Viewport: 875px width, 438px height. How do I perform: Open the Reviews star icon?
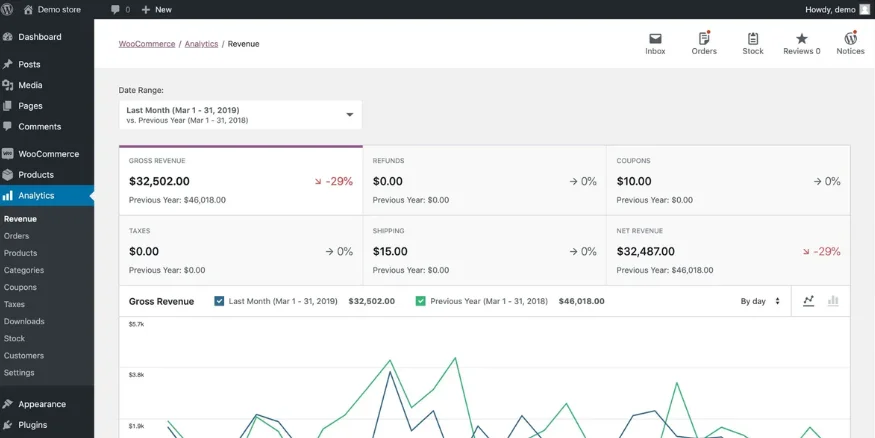point(802,38)
